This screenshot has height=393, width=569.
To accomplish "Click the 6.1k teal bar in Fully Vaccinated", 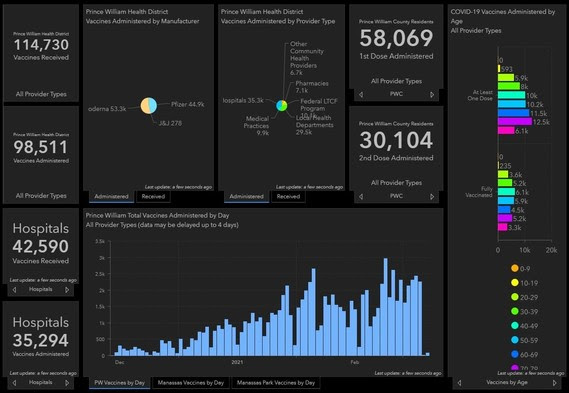I will pos(506,192).
